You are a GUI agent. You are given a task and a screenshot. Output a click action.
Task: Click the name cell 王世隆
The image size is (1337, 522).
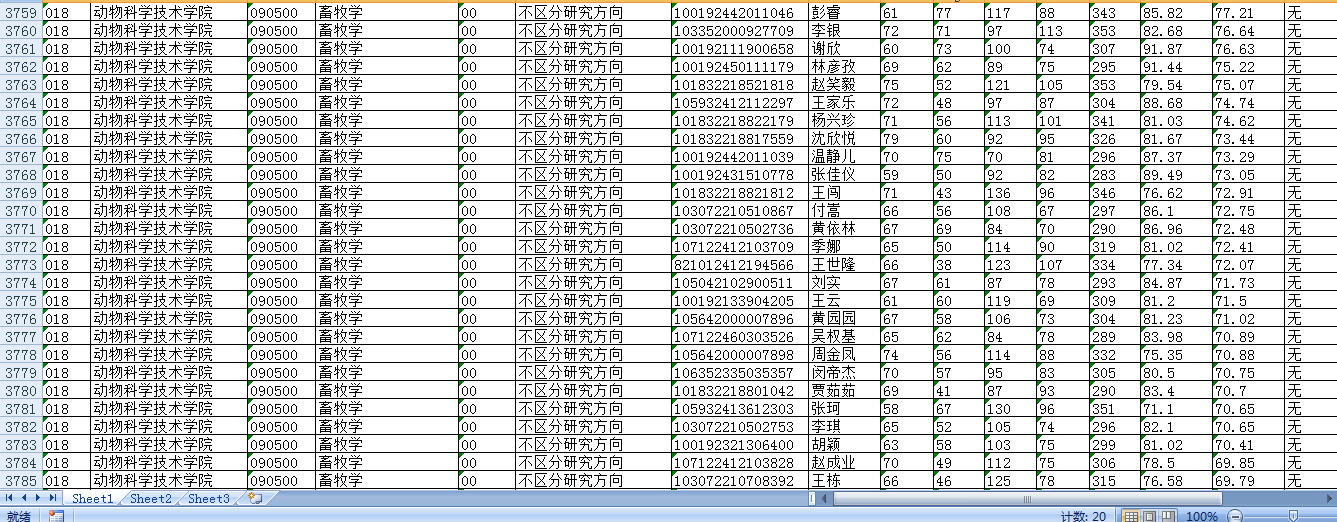pyautogui.click(x=843, y=265)
